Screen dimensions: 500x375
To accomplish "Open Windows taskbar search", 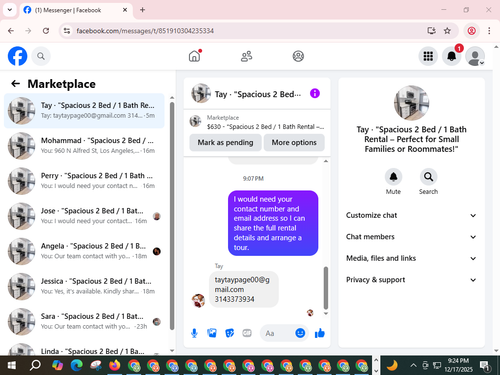I will 35,365.
